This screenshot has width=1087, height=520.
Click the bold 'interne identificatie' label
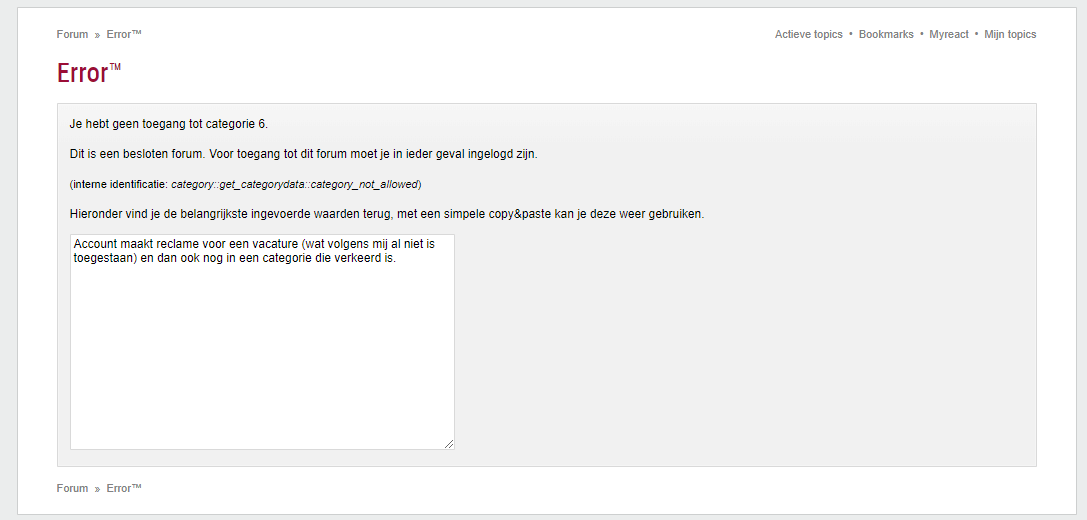[x=119, y=184]
